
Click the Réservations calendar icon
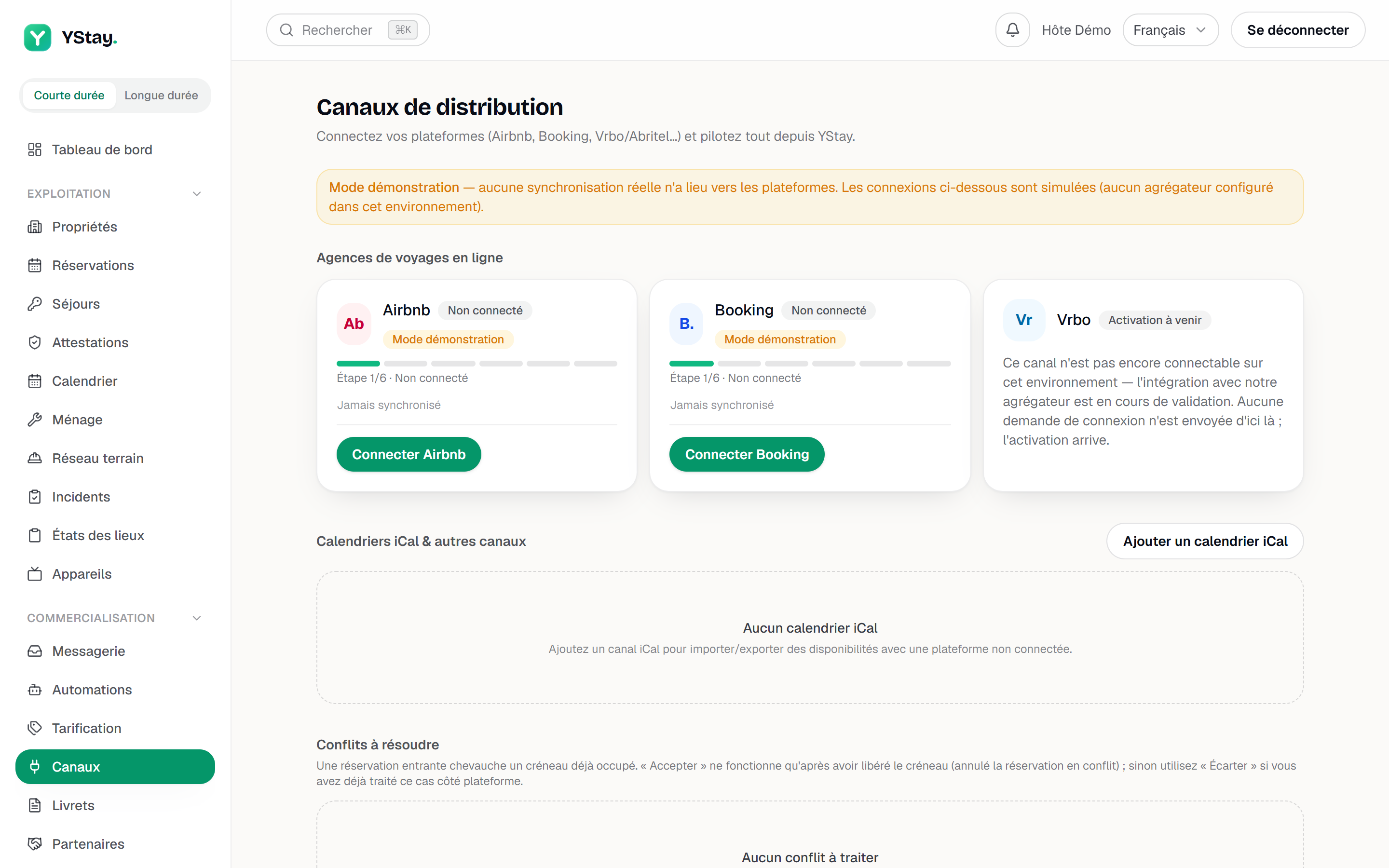tap(34, 265)
